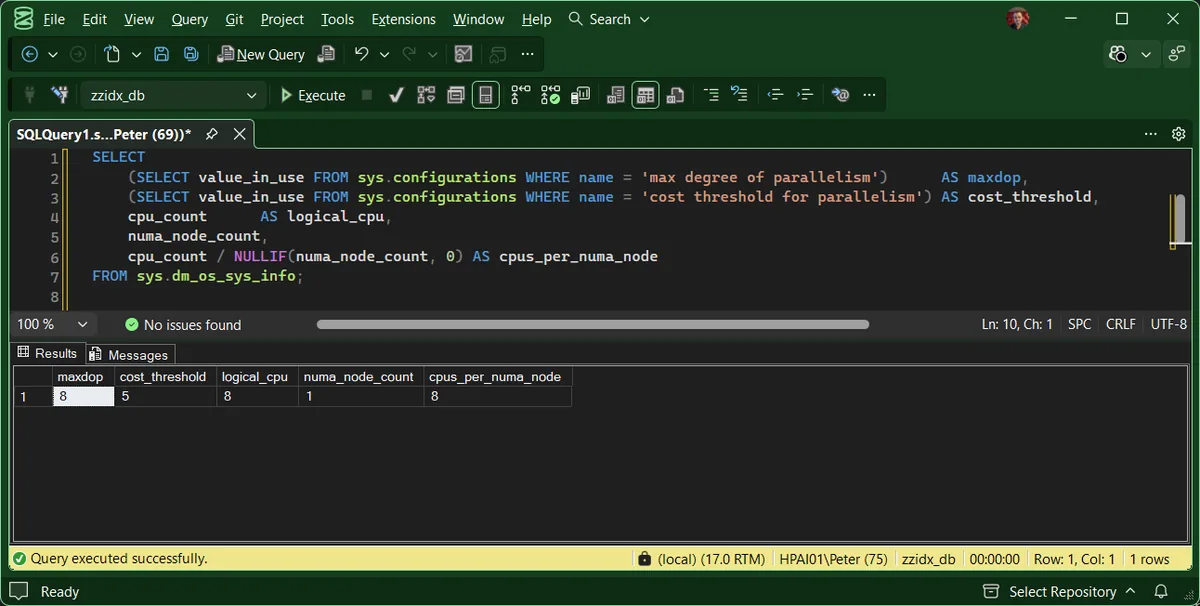Screen dimensions: 1200x606
Task: Click the lock icon beside (local) in status bar
Action: [x=645, y=559]
